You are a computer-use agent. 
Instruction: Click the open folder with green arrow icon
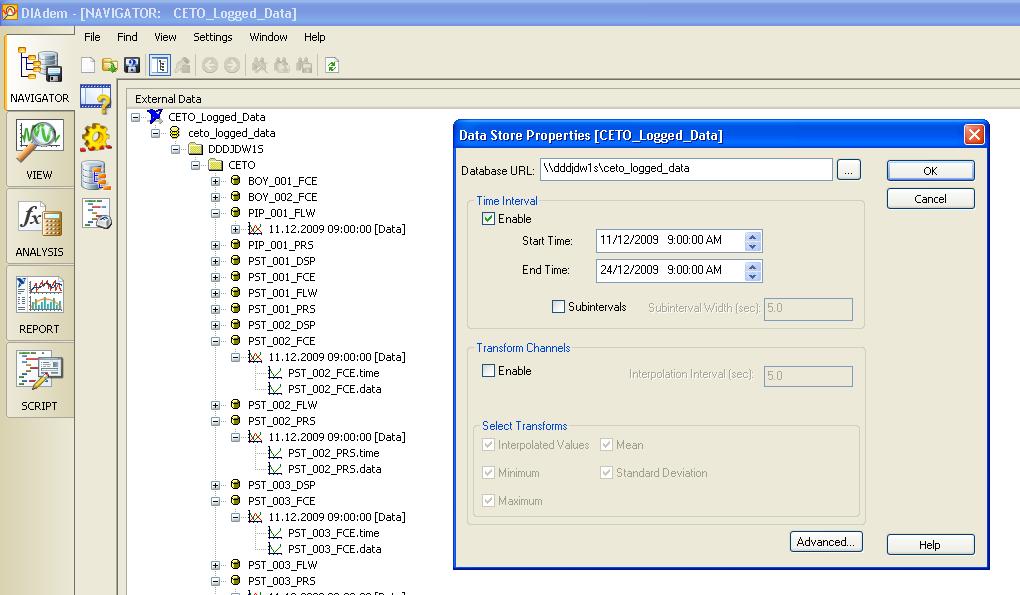click(110, 65)
